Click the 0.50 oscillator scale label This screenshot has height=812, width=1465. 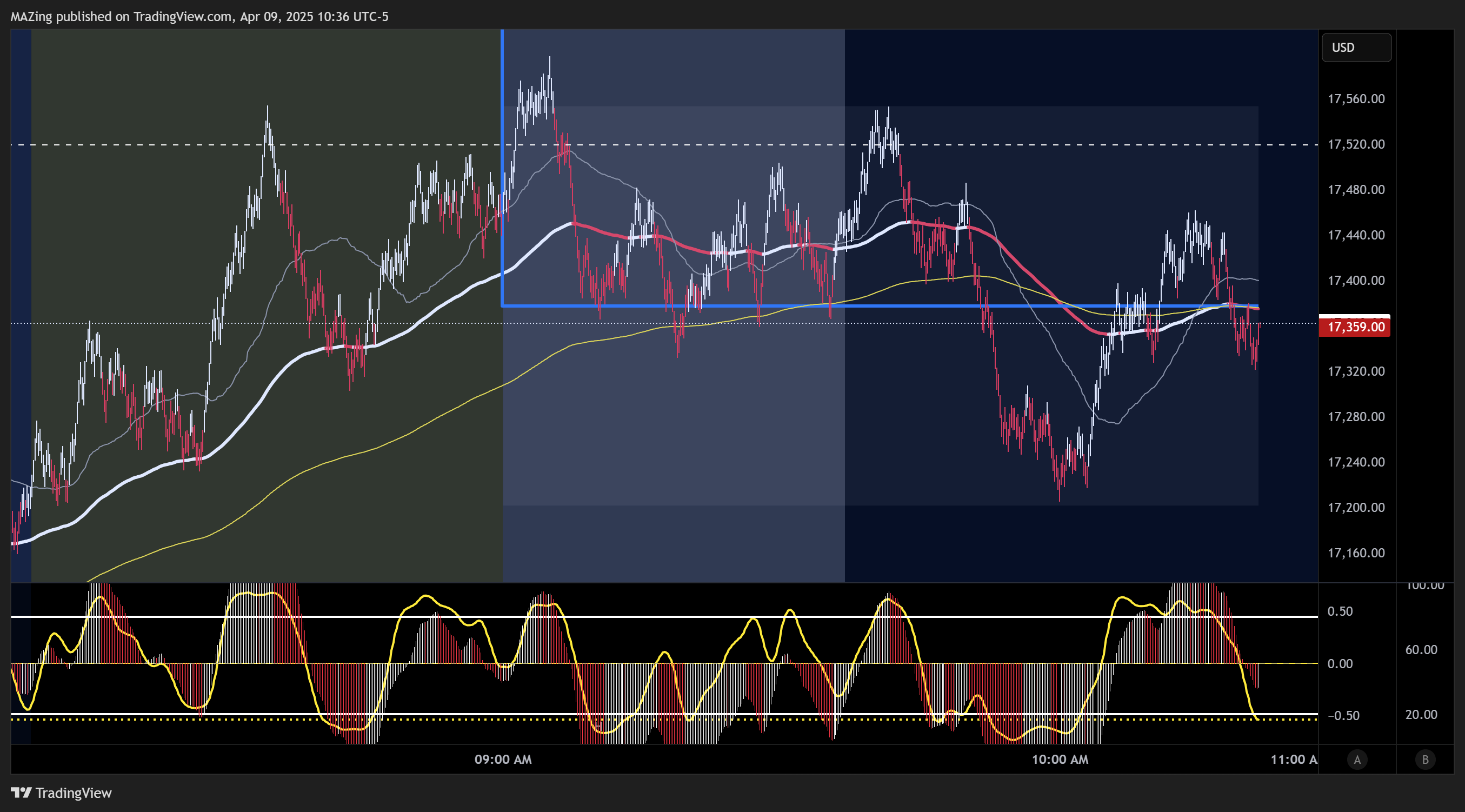[x=1340, y=612]
